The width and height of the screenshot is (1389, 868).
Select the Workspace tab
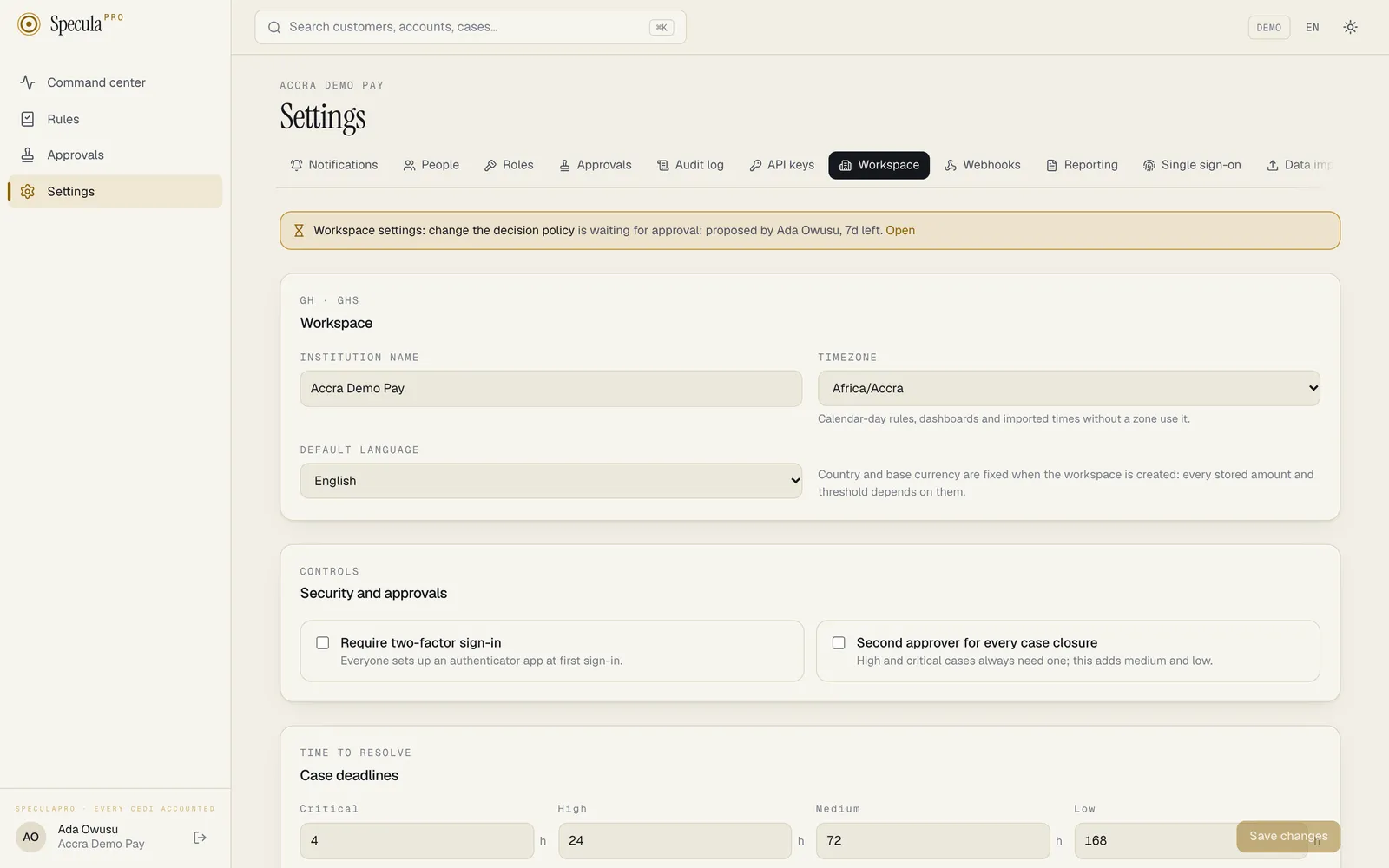[879, 165]
